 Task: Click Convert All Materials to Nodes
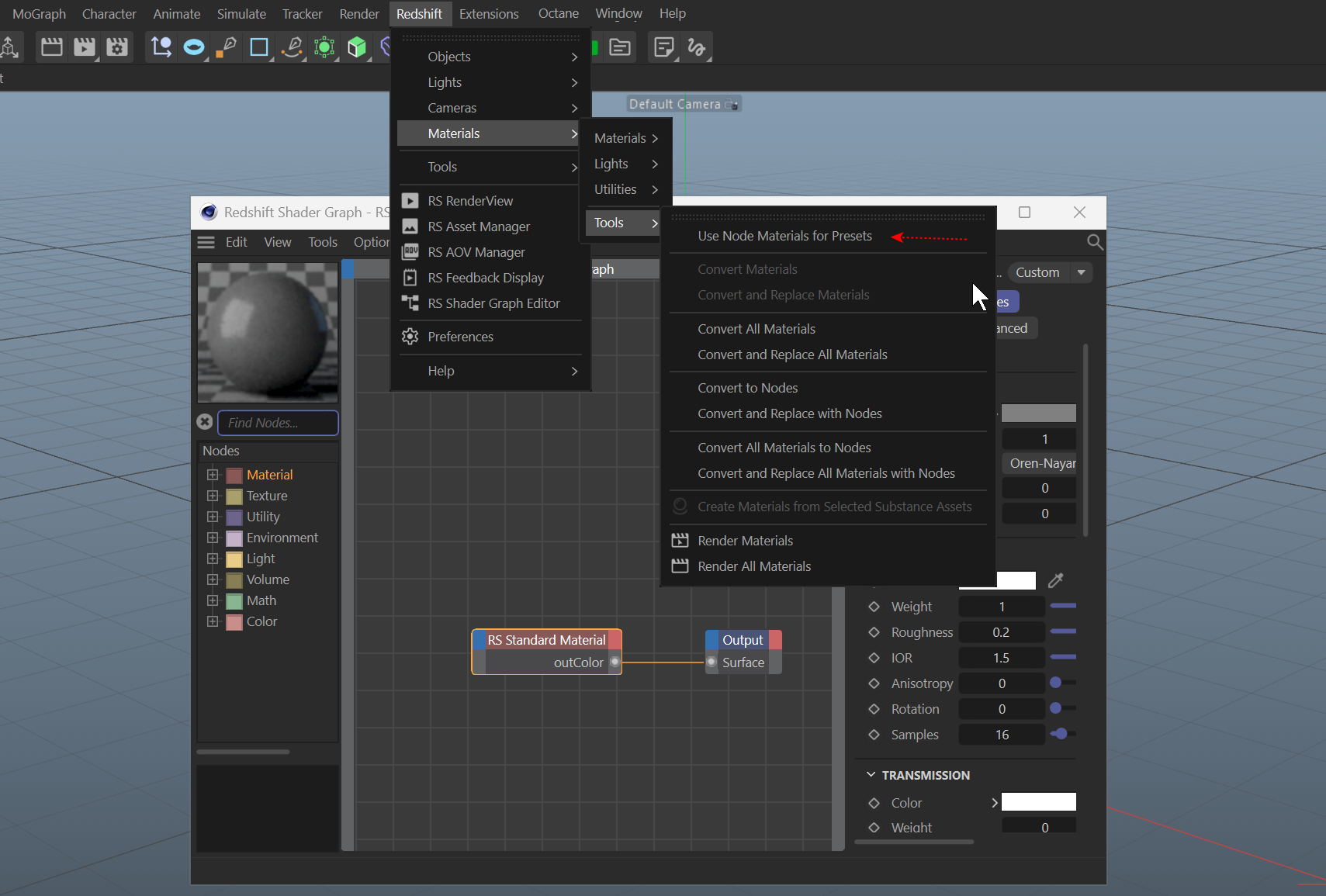point(828,448)
